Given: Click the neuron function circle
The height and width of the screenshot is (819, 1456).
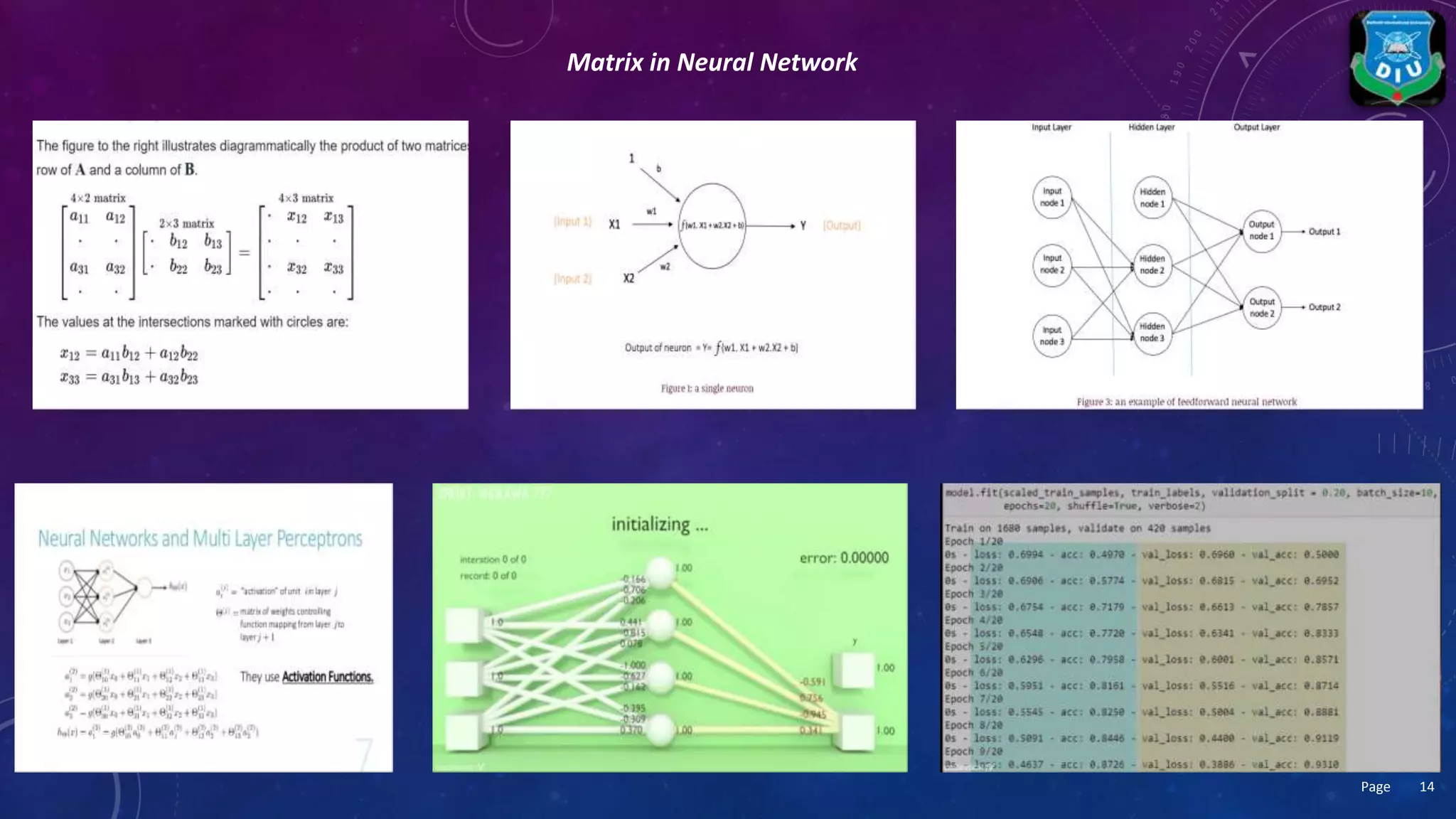Looking at the screenshot, I should click(x=712, y=226).
